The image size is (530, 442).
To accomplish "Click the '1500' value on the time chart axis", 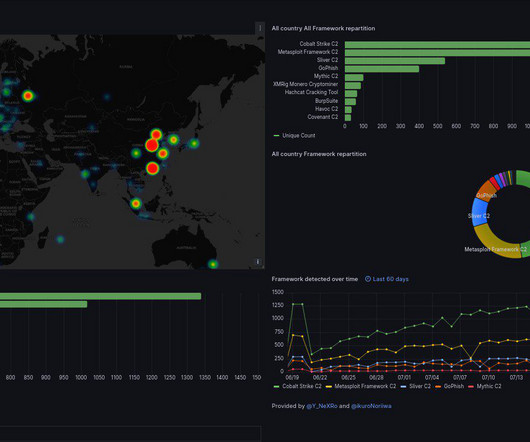I will point(278,292).
